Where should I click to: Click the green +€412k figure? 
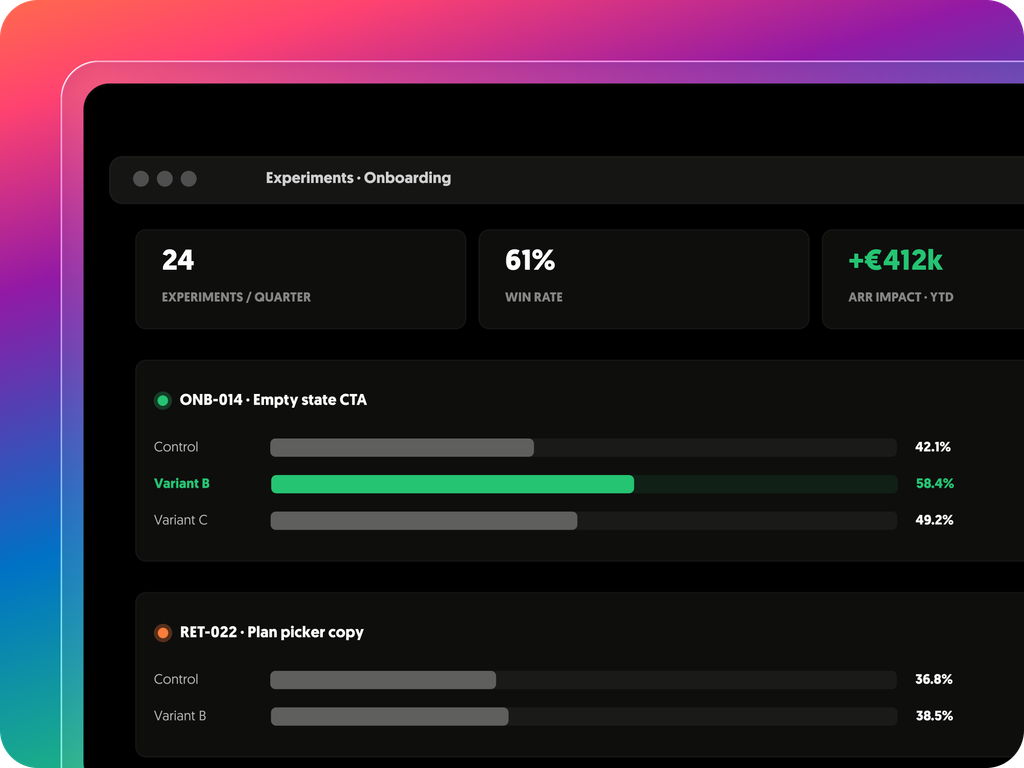tap(895, 260)
